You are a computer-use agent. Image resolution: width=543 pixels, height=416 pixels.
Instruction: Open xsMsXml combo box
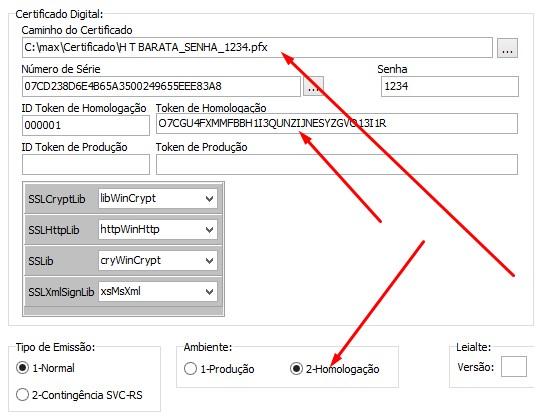[x=158, y=292]
